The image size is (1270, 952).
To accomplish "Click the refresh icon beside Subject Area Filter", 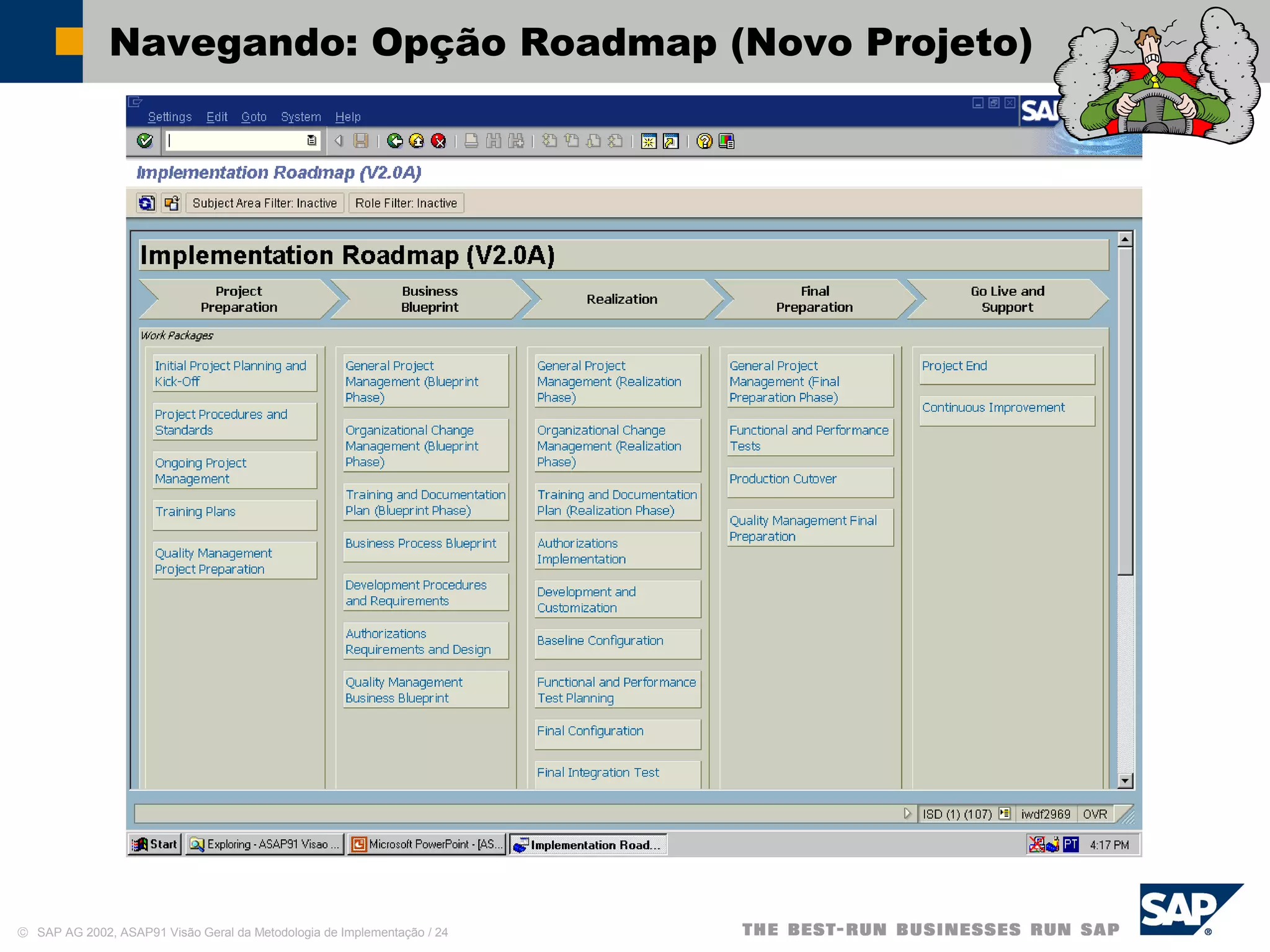I will (x=146, y=203).
